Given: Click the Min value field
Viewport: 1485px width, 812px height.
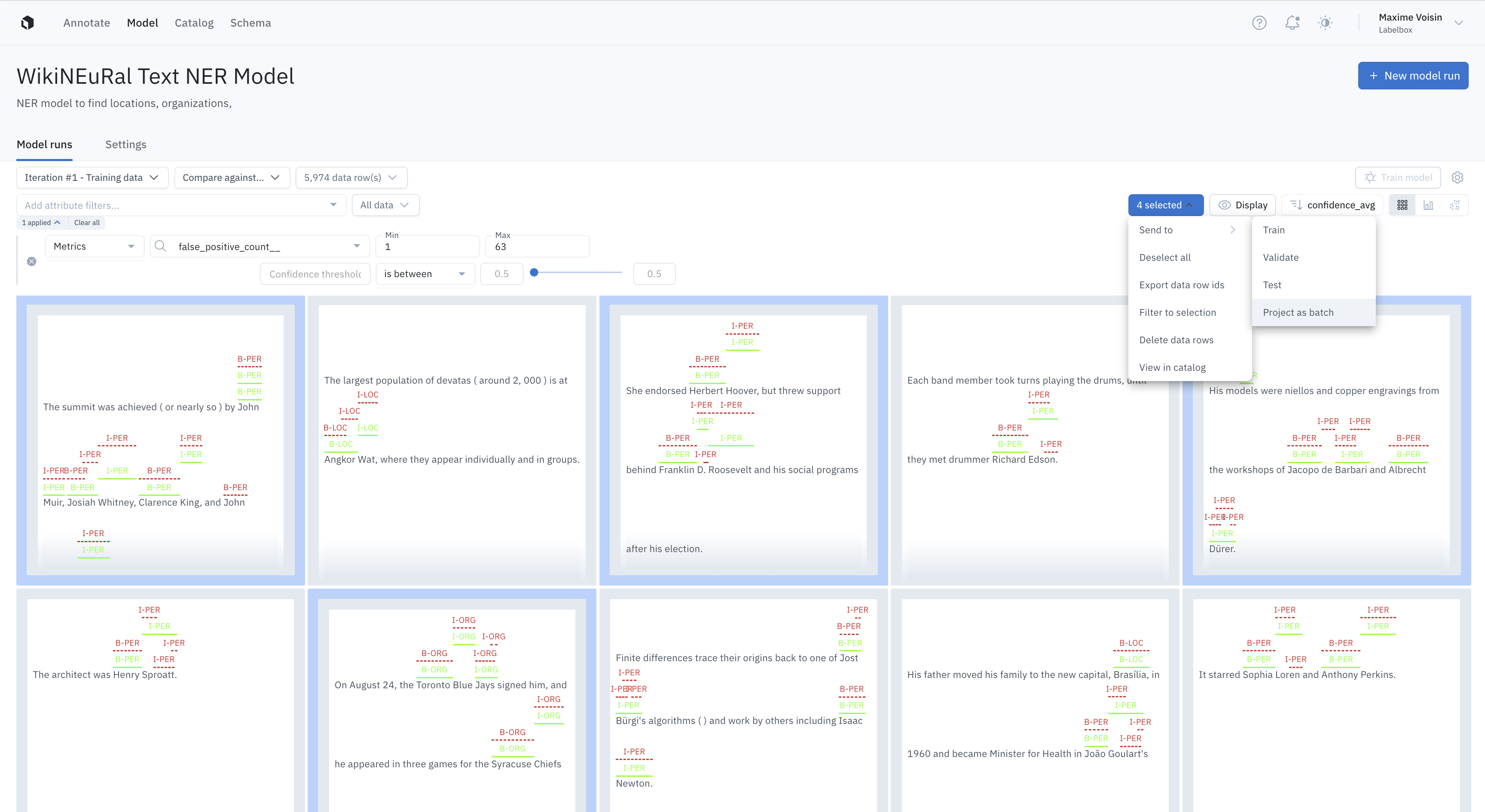Looking at the screenshot, I should tap(427, 246).
